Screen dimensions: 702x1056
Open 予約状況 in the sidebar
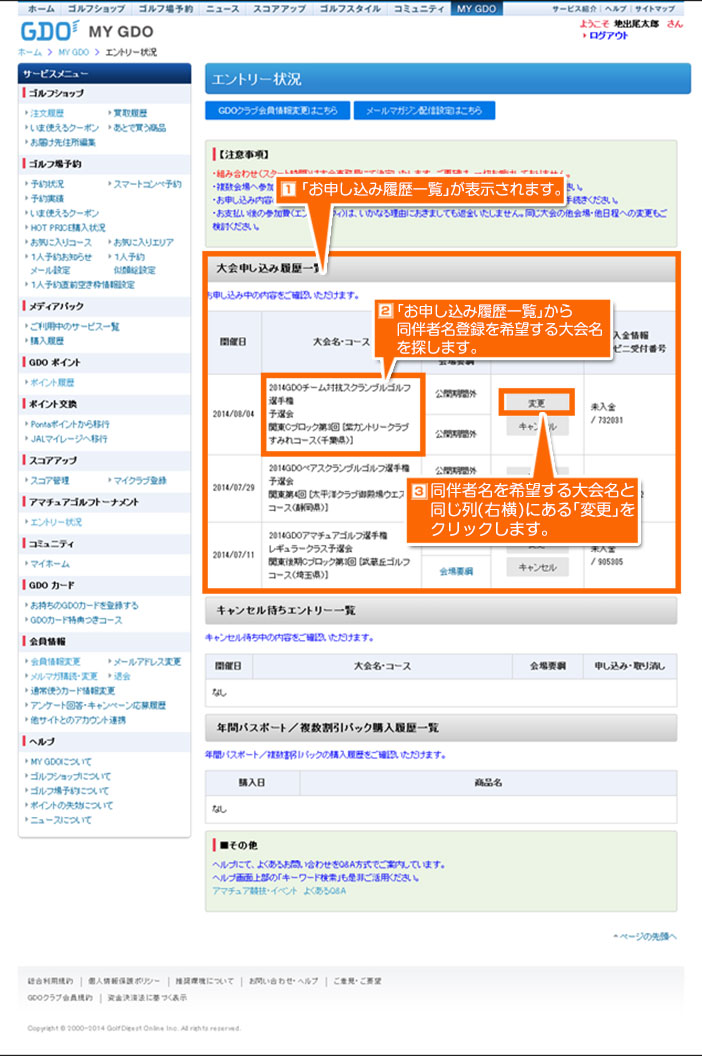[47, 184]
